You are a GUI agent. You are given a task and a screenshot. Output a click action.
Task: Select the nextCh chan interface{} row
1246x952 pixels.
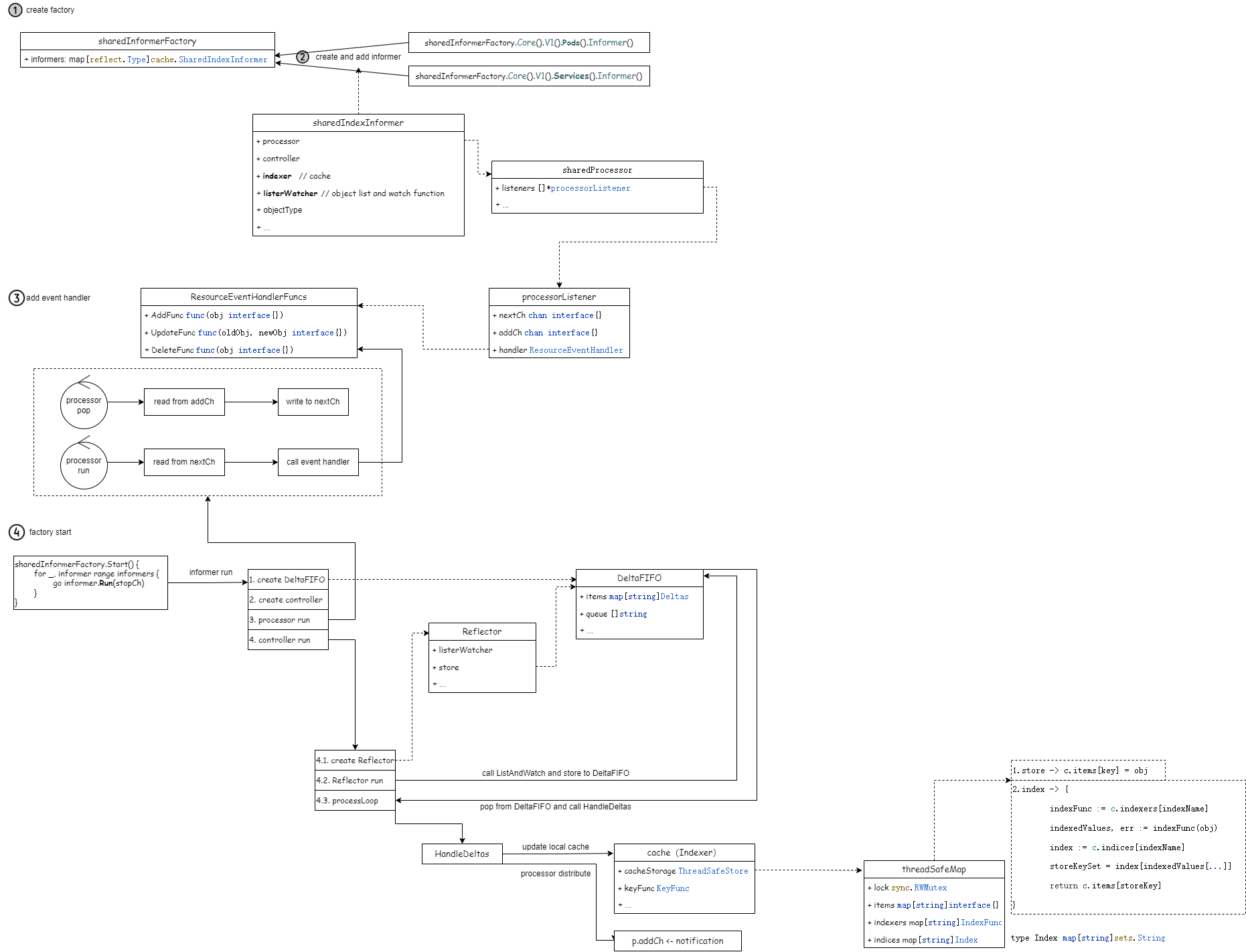[559, 315]
